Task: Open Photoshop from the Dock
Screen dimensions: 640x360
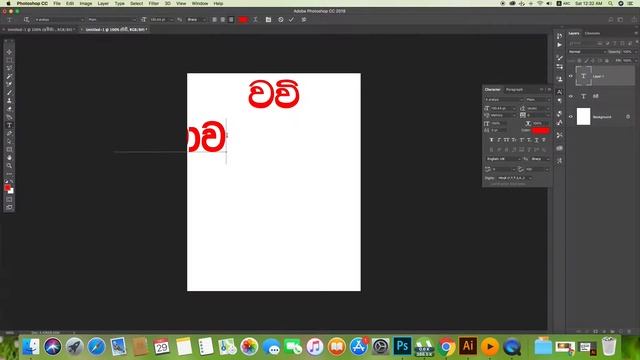Action: pyautogui.click(x=402, y=347)
